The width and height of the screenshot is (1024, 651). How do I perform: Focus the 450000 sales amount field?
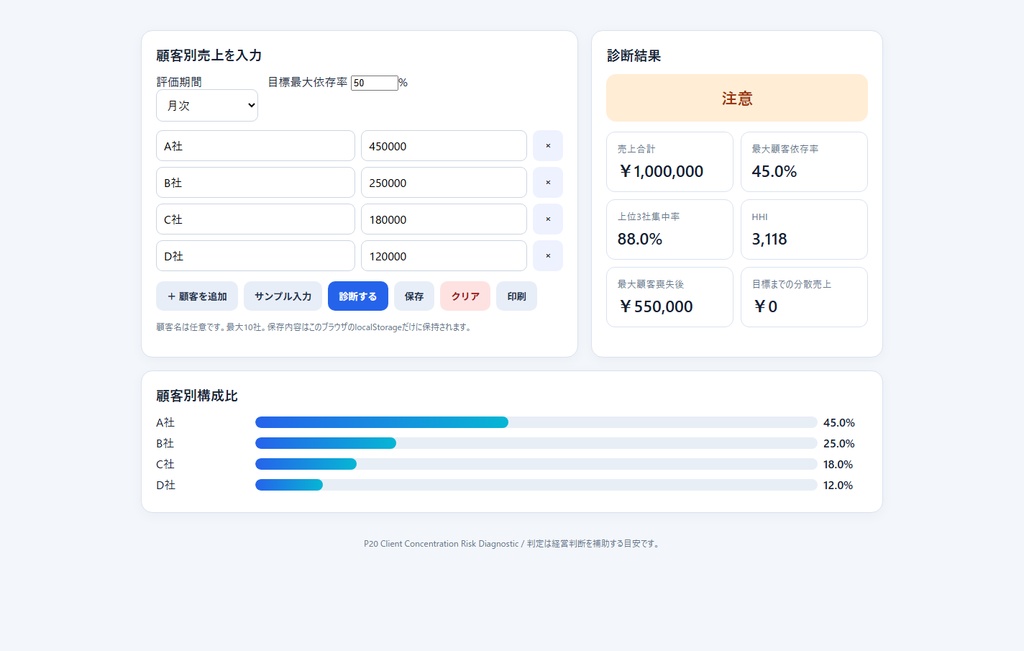(x=443, y=146)
